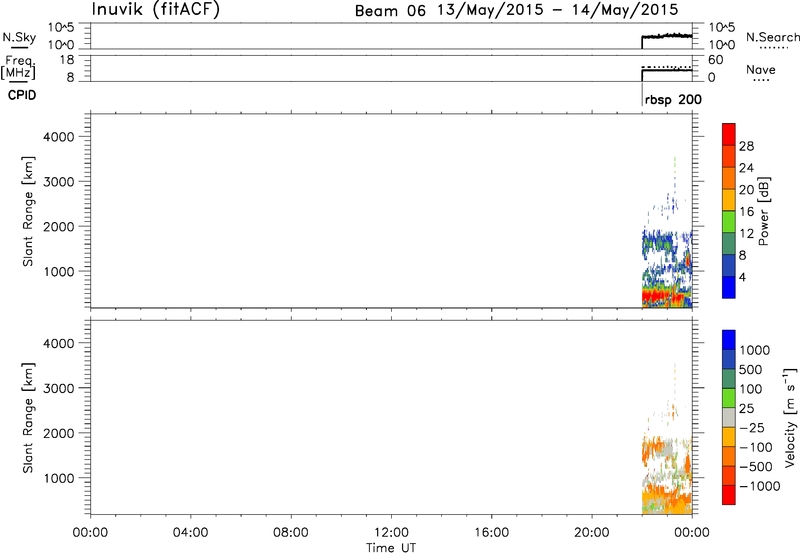The image size is (800, 554).
Task: Select the red bottom Velocity colorbar segment
Action: click(x=729, y=495)
